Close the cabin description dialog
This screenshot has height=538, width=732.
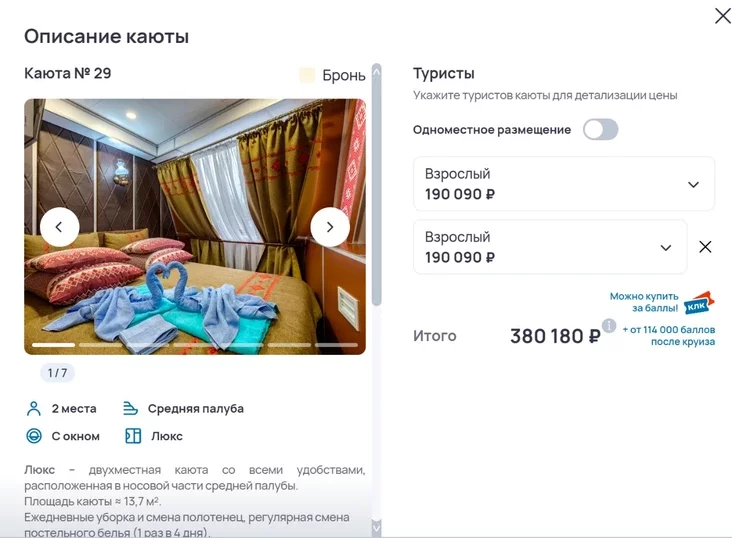[723, 16]
